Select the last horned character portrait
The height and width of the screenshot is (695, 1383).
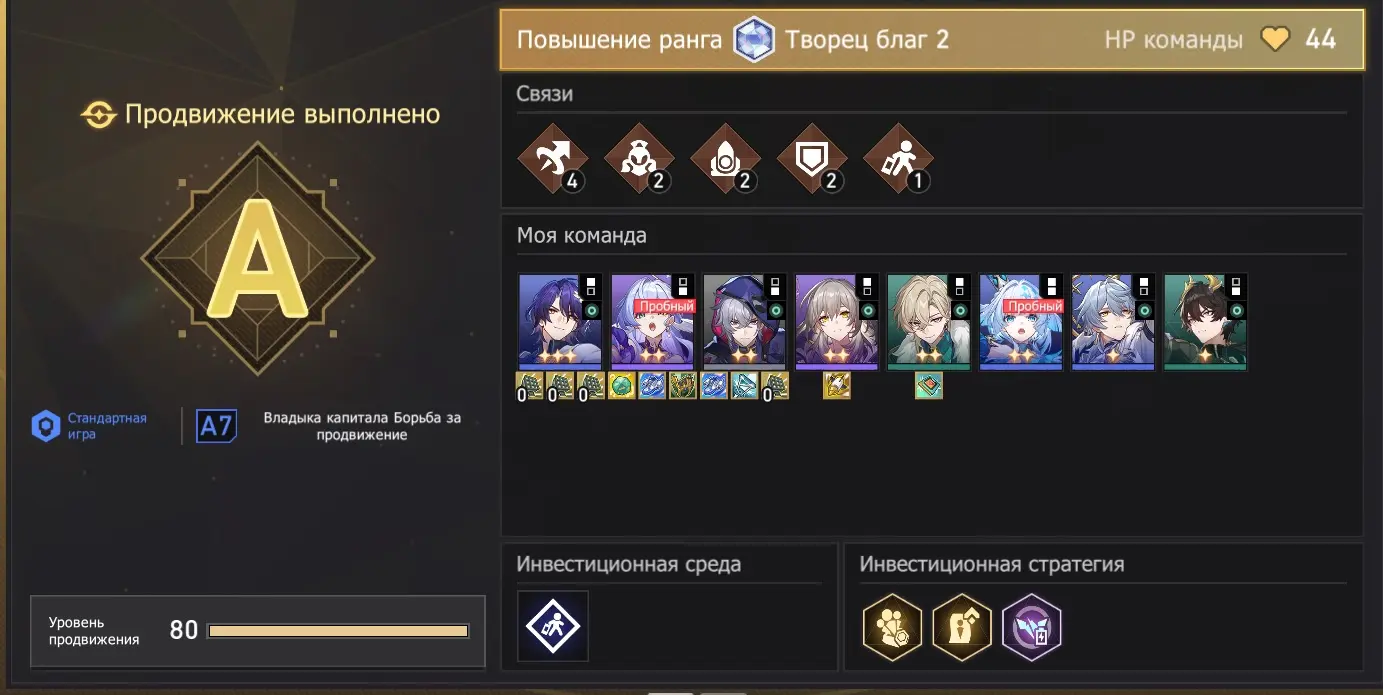(1205, 322)
